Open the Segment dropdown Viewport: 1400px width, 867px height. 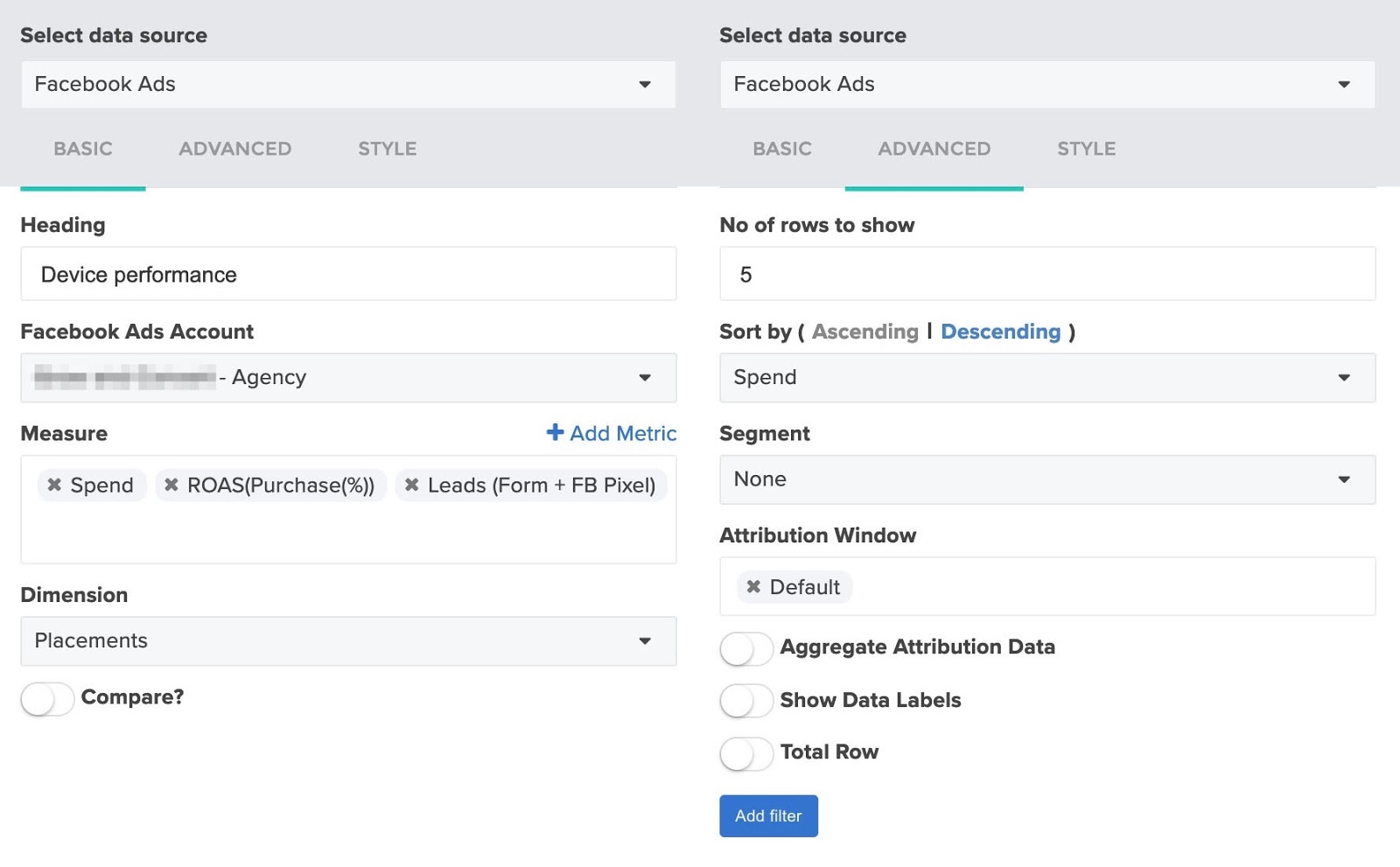pyautogui.click(x=1046, y=479)
